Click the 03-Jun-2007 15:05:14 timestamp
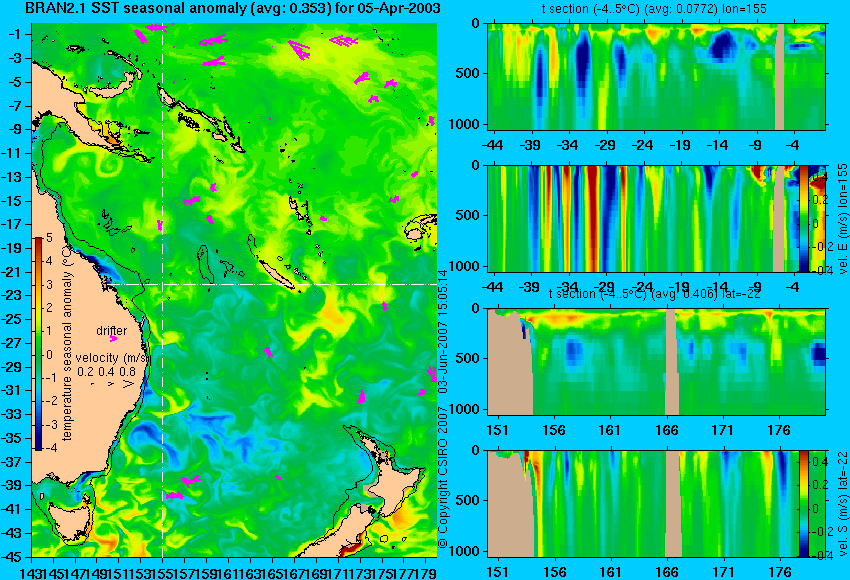 [443, 331]
